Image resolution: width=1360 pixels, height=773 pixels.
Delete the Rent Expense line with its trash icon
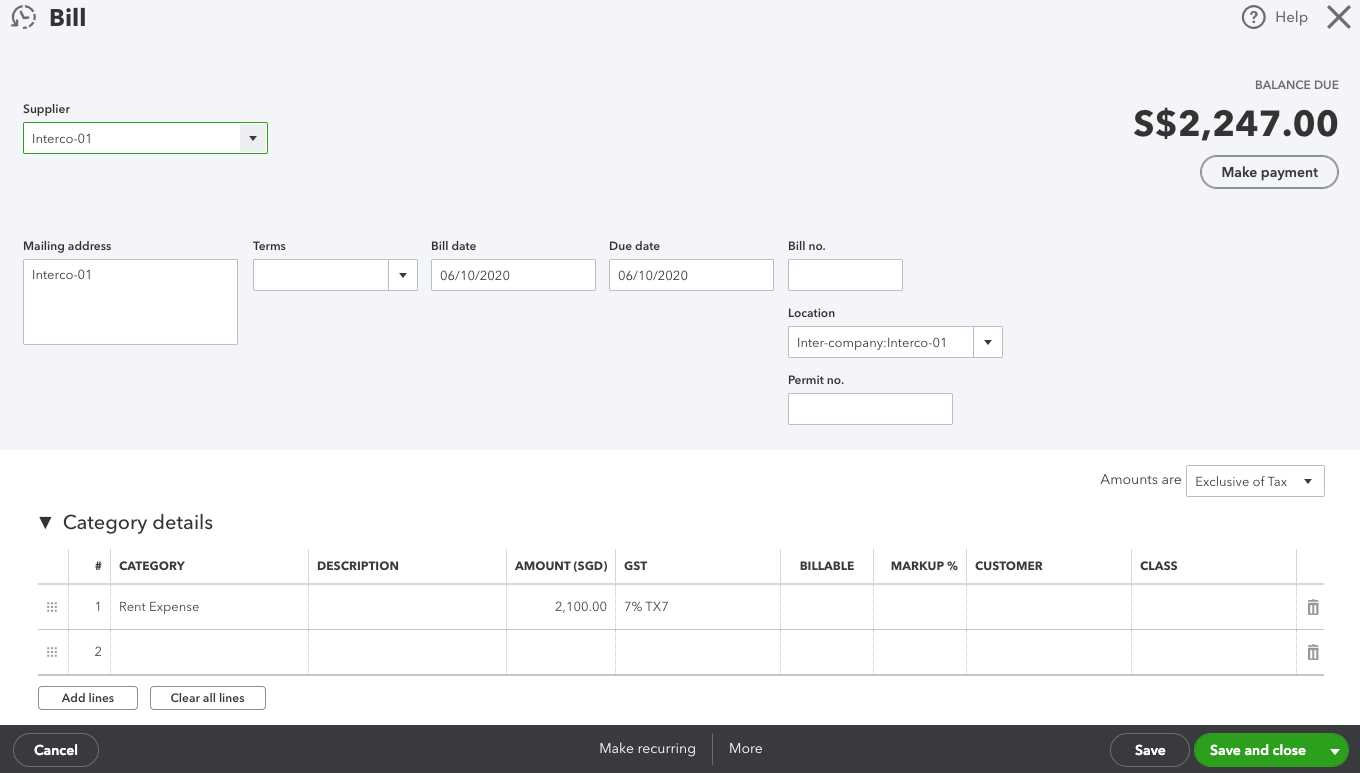click(x=1313, y=607)
